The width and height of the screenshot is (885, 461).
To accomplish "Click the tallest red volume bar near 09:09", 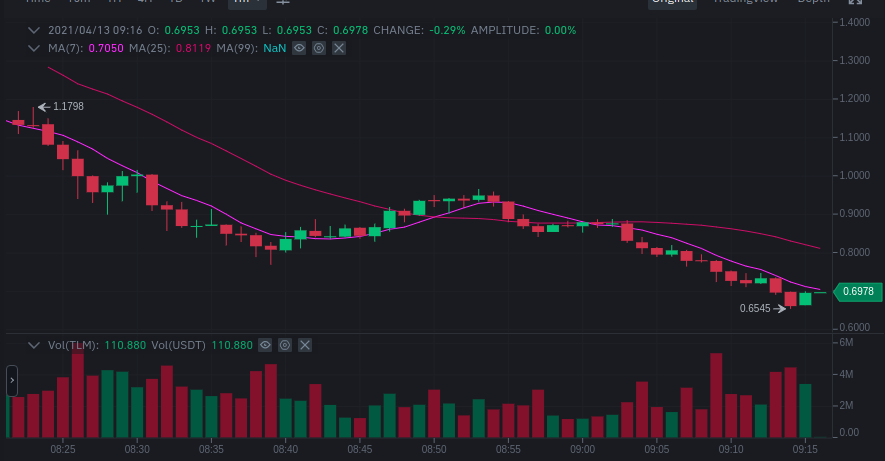I will [x=716, y=396].
